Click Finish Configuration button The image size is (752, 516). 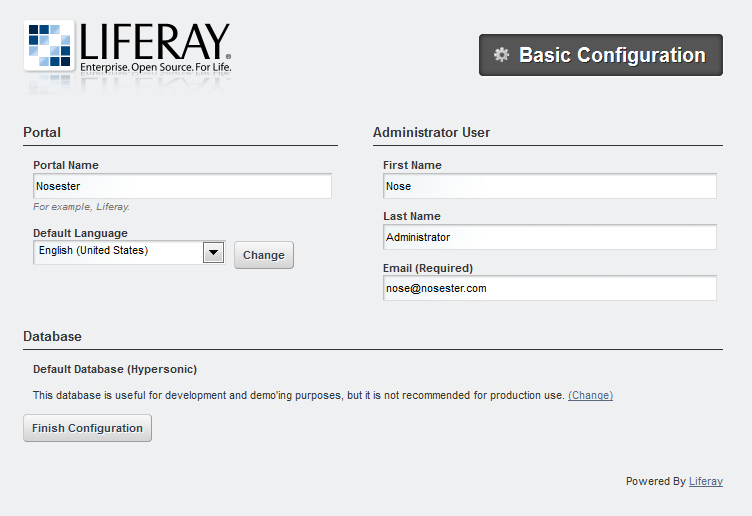point(87,428)
